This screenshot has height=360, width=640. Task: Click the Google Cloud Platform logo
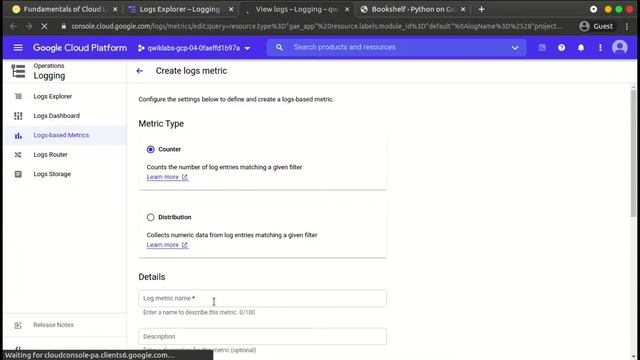click(80, 48)
